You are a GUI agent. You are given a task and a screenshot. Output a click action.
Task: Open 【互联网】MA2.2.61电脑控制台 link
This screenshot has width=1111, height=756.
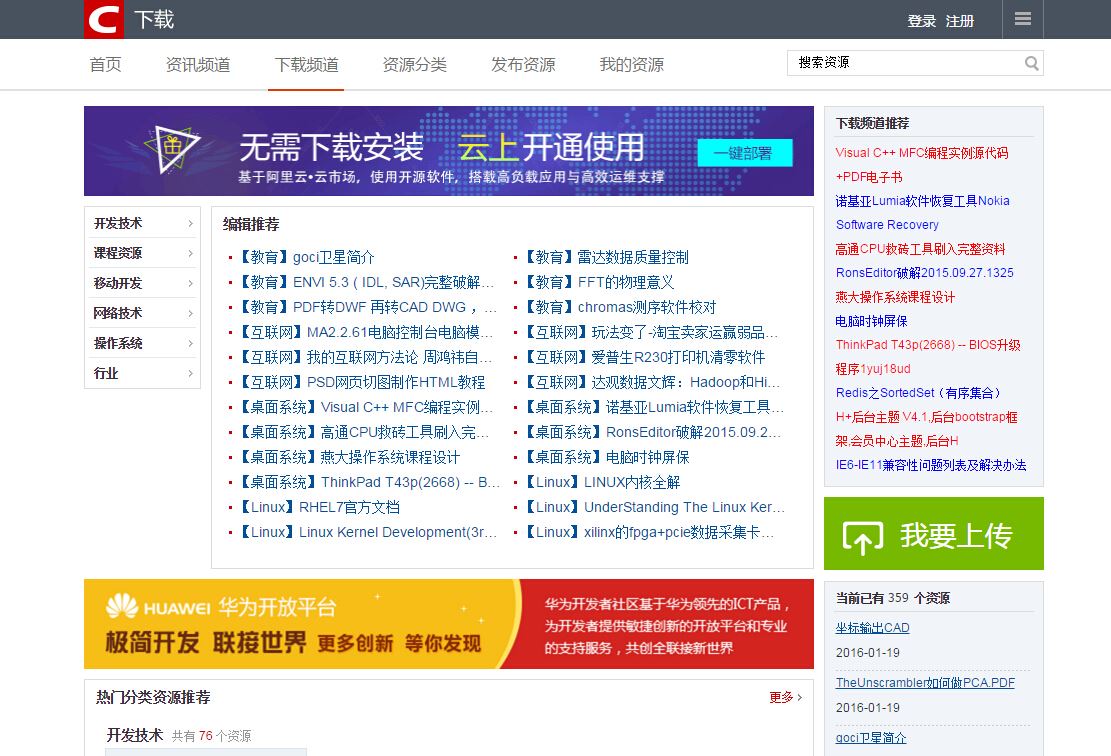[x=365, y=332]
